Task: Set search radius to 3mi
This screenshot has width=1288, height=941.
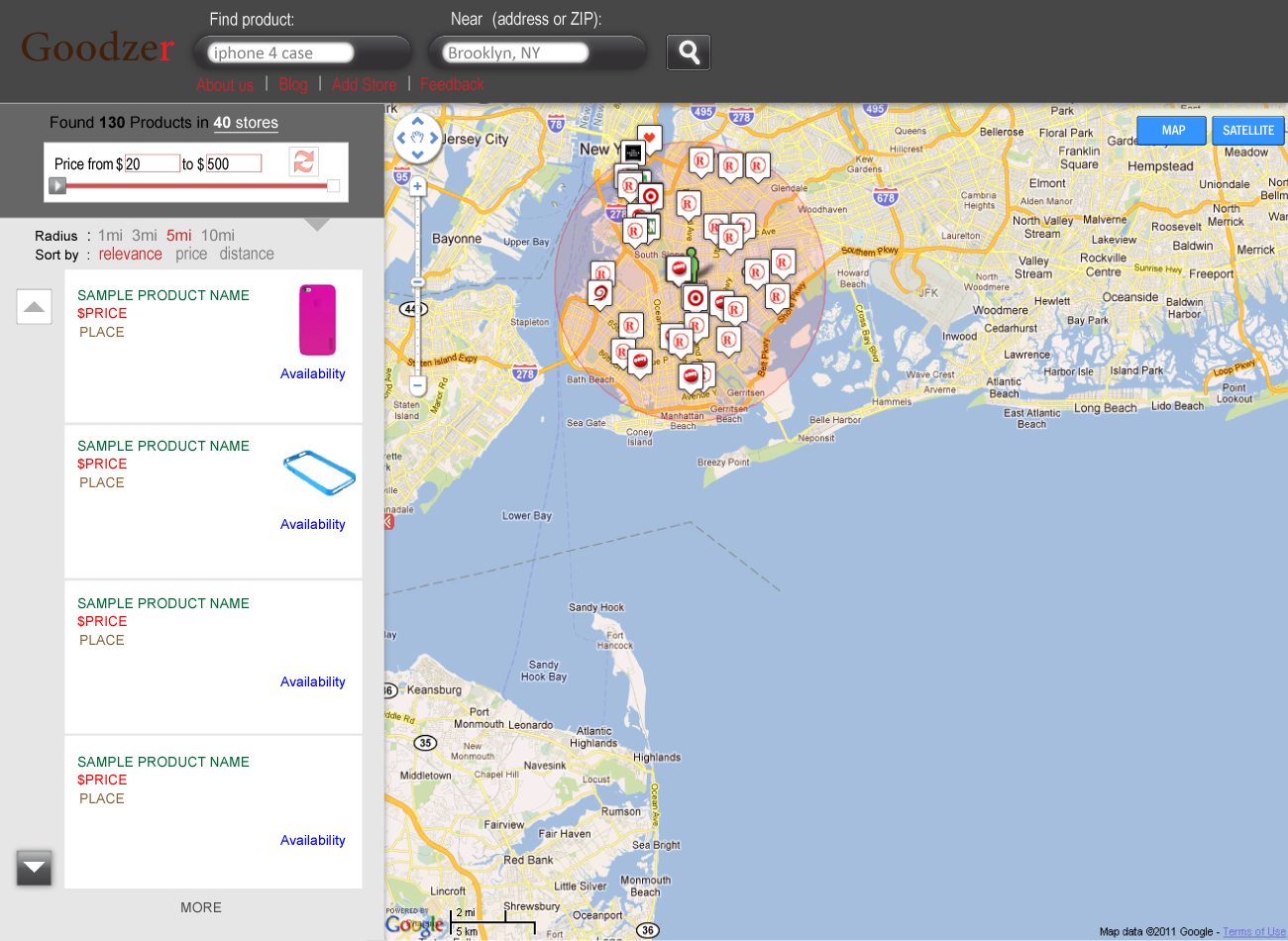Action: click(145, 235)
